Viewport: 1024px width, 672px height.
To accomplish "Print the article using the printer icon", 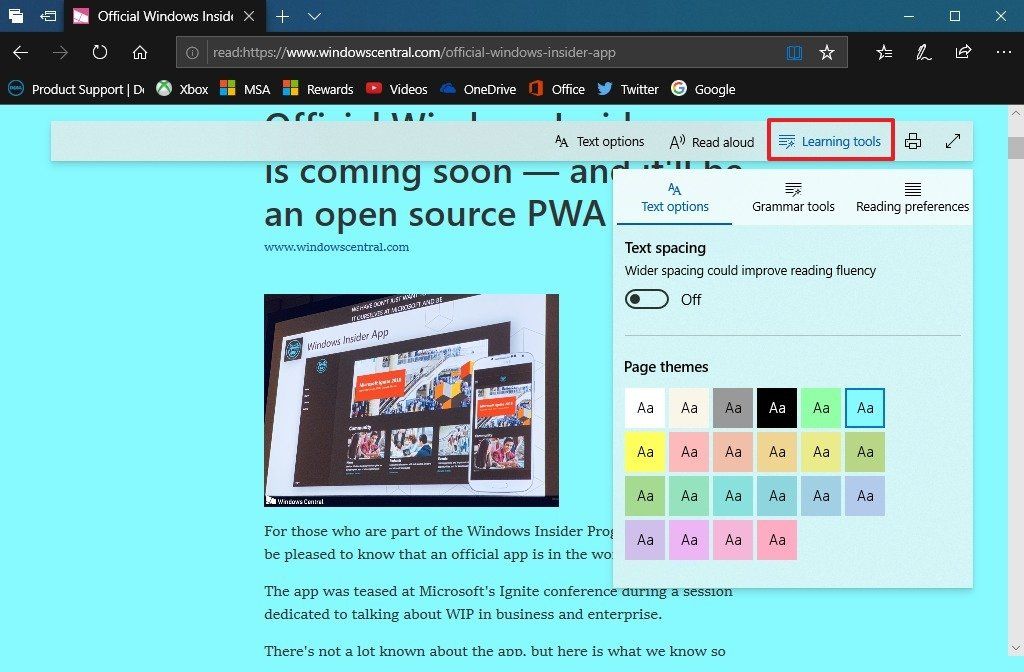I will tap(913, 141).
